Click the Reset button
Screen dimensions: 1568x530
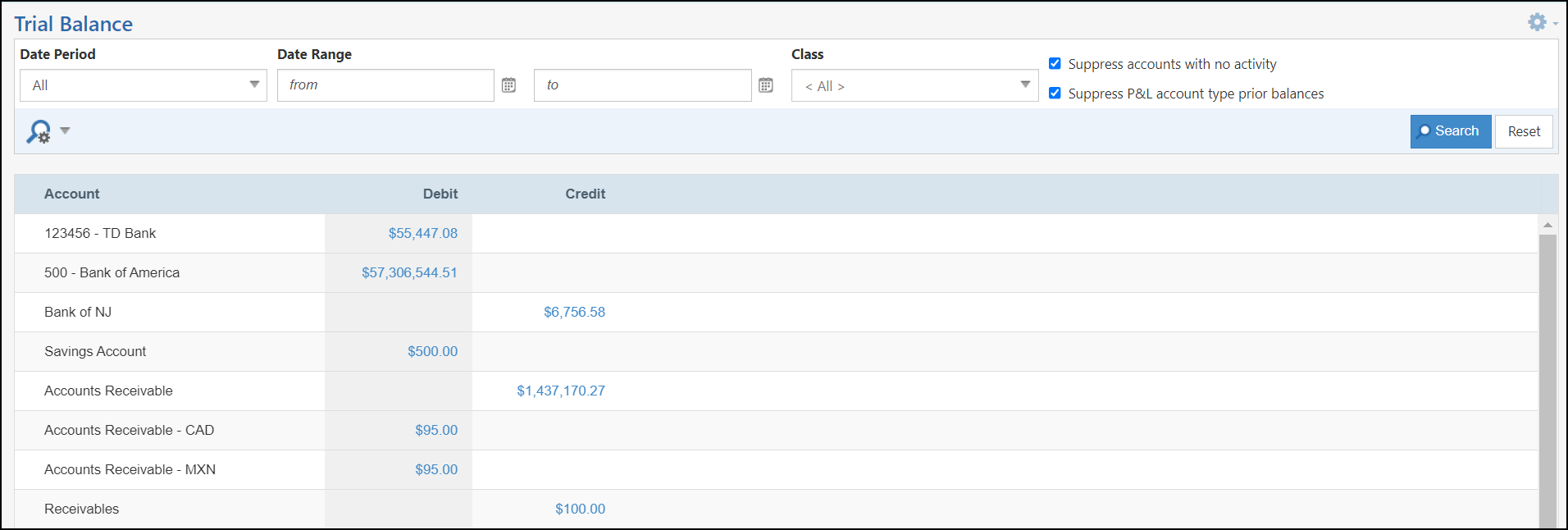[x=1524, y=131]
